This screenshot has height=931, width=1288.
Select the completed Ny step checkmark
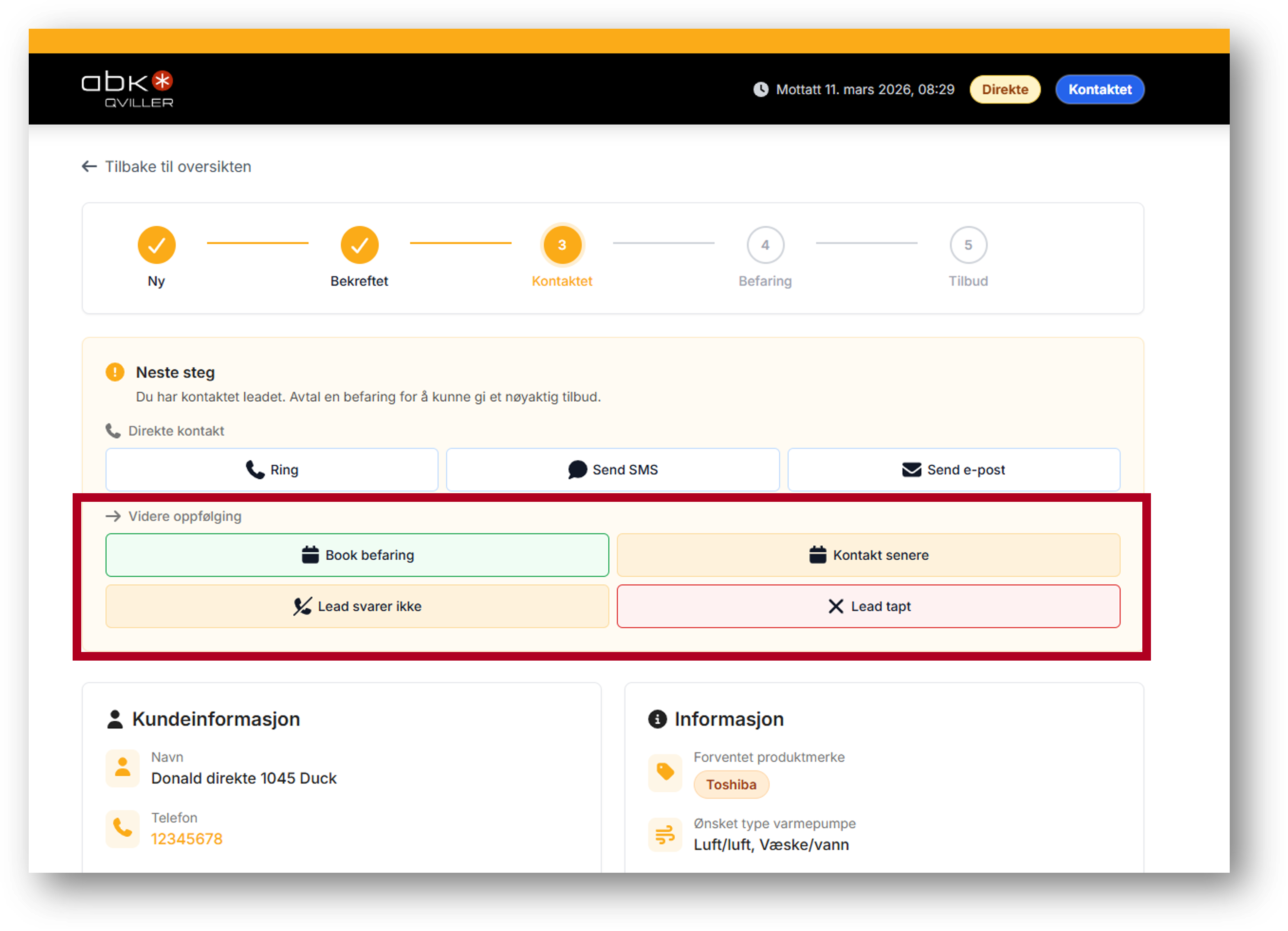coord(157,245)
